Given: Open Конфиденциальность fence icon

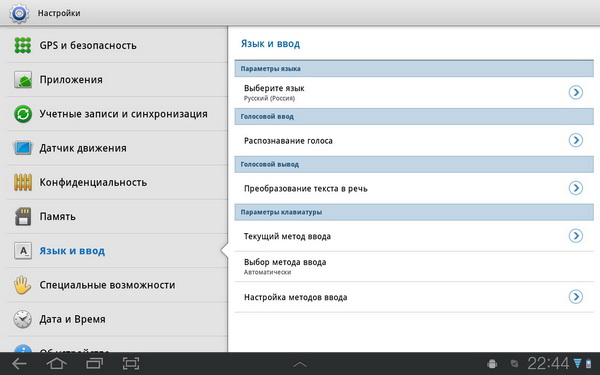Looking at the screenshot, I should point(23,182).
